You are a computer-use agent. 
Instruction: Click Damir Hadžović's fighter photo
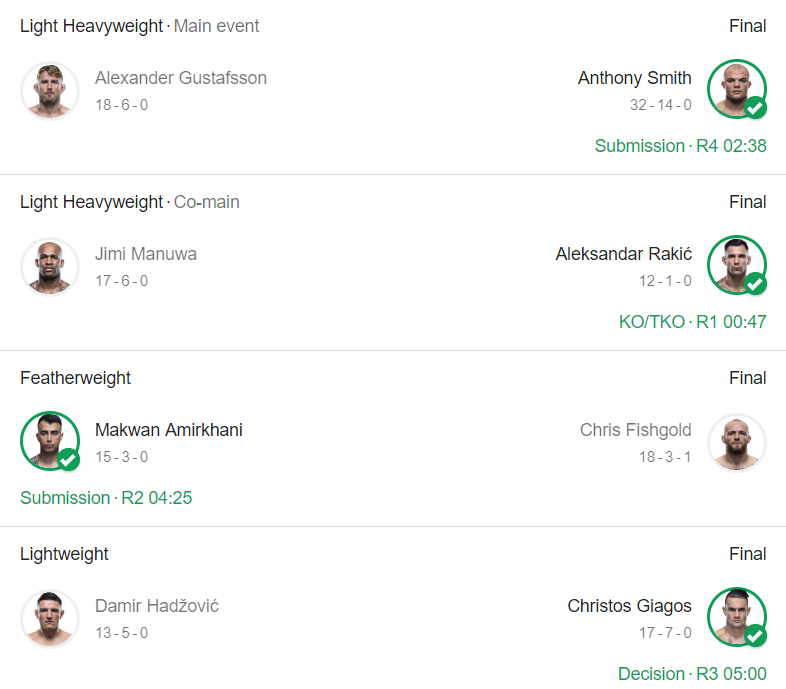[50, 619]
